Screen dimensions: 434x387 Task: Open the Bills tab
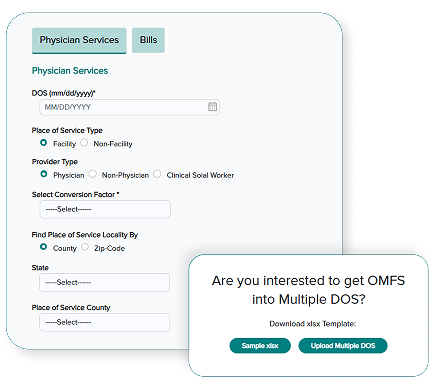coord(148,40)
